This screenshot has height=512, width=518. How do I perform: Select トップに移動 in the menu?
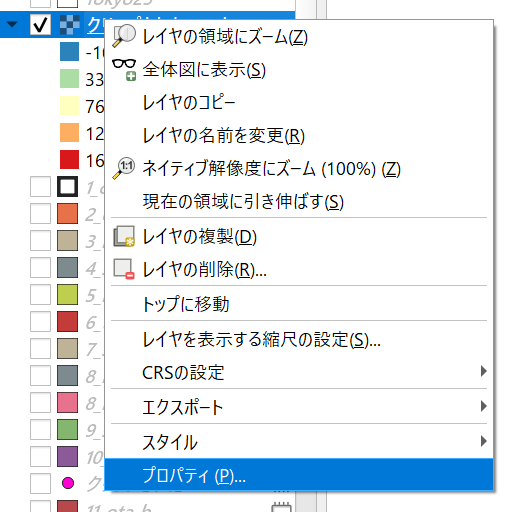pyautogui.click(x=299, y=303)
